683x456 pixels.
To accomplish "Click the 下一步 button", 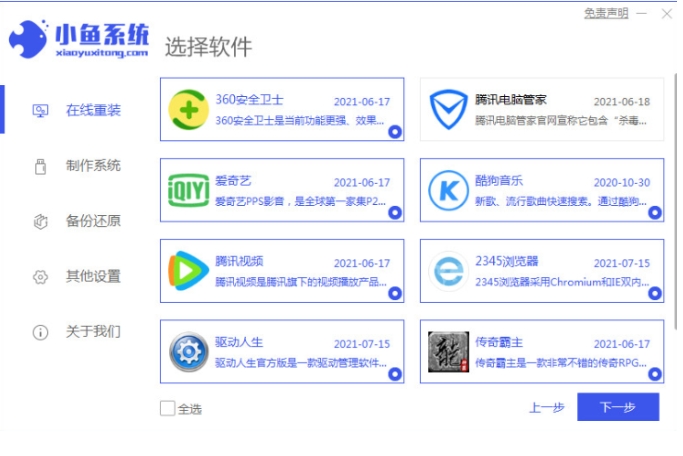I will click(x=618, y=407).
